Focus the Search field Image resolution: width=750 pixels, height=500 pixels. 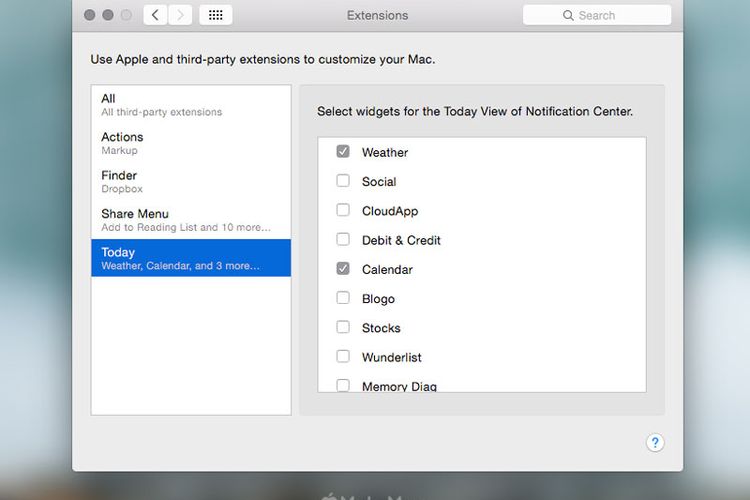[x=597, y=15]
